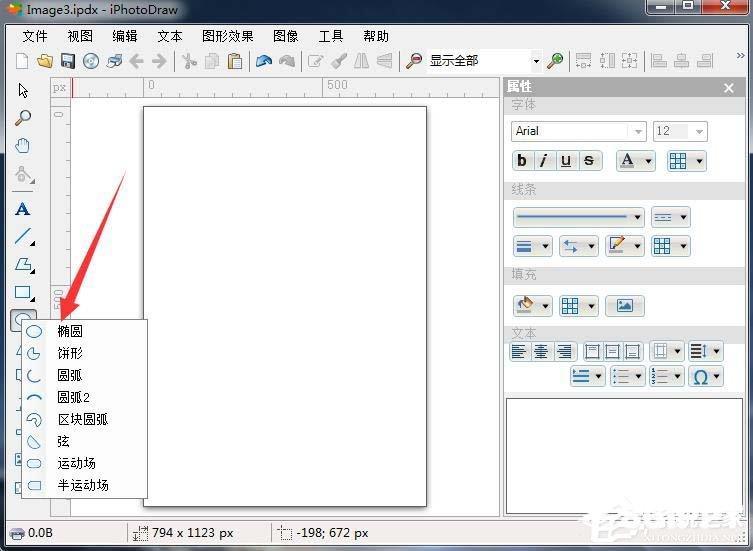Open the dash pattern dropdown
The image size is (753, 551).
[x=670, y=217]
